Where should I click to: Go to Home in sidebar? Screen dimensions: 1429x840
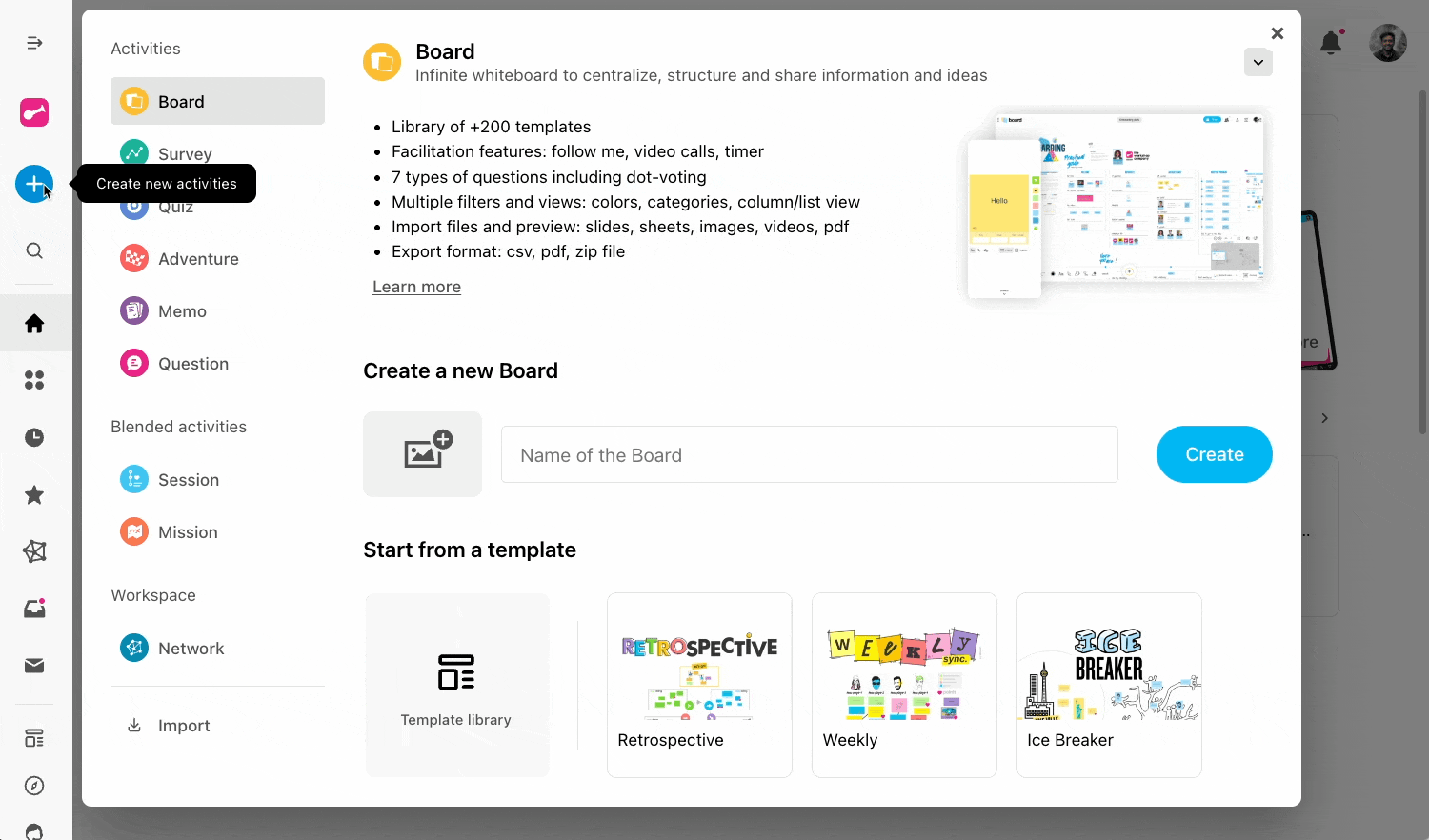click(34, 324)
